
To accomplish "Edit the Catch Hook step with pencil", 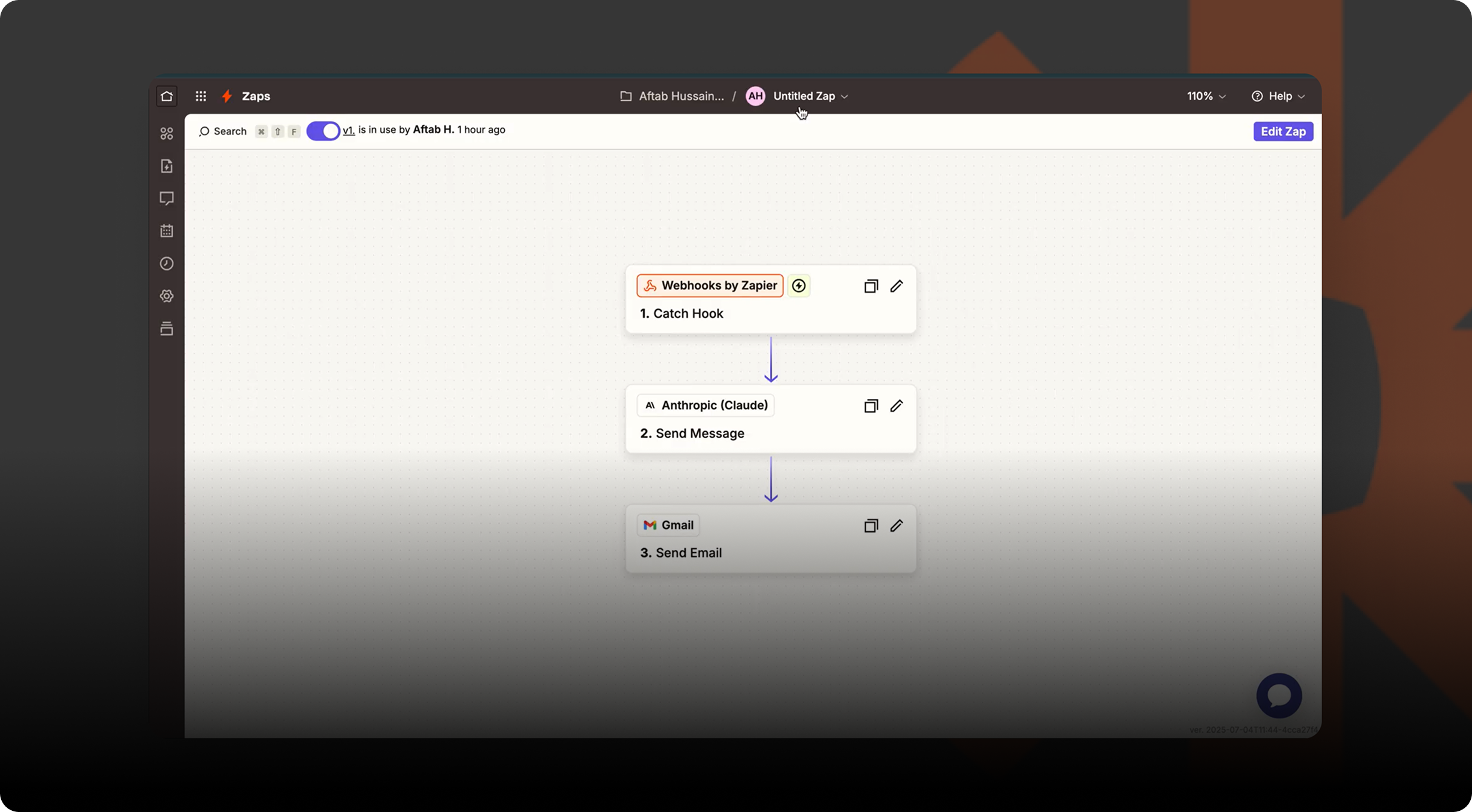I will click(896, 286).
